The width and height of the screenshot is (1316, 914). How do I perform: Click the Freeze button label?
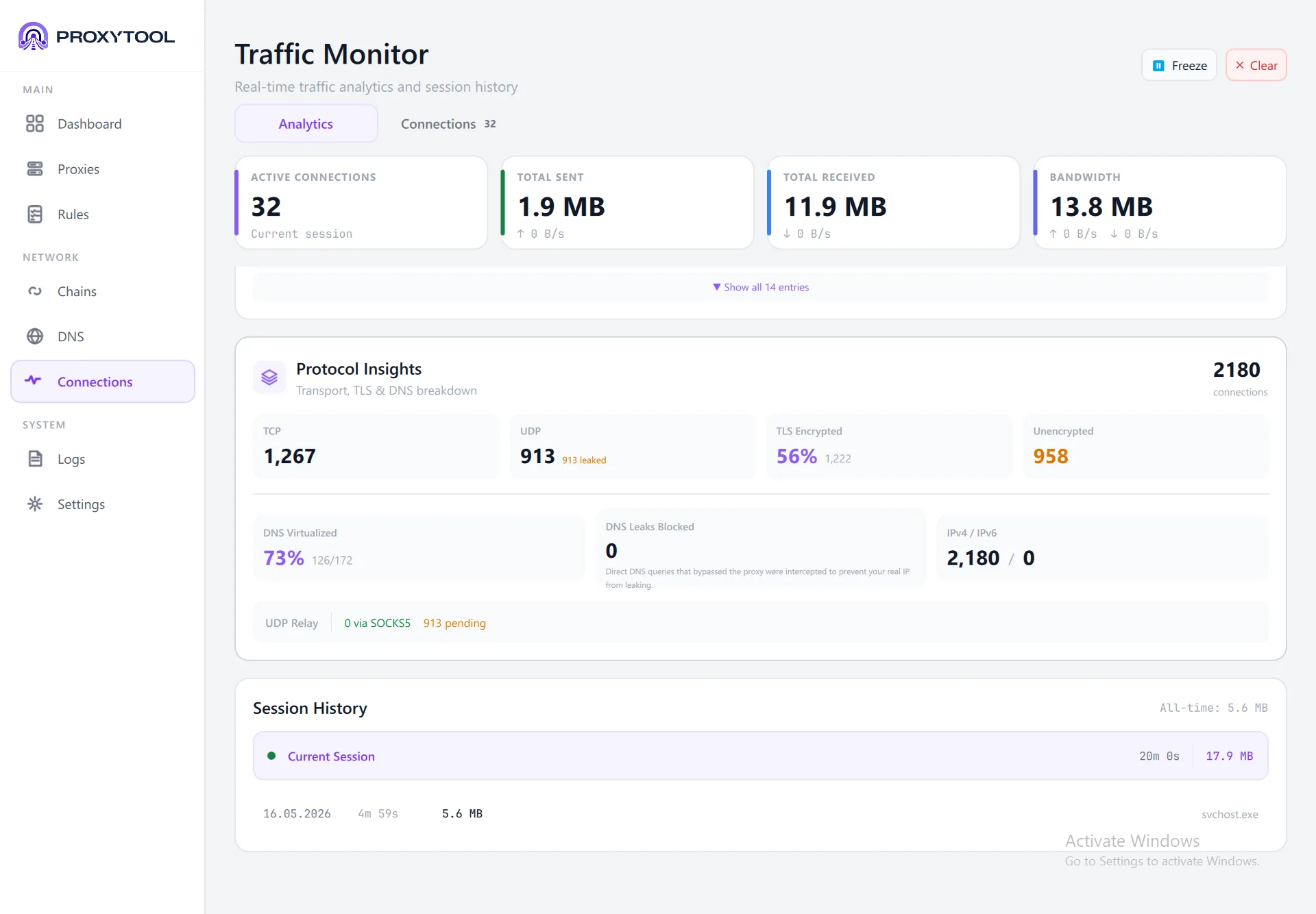[x=1189, y=66]
